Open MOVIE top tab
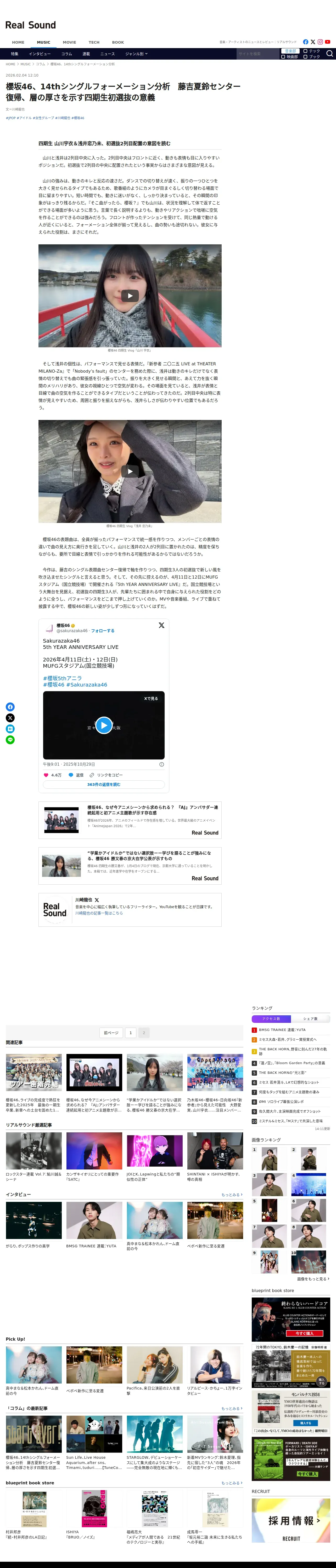This screenshot has width=336, height=1568. pos(70,43)
